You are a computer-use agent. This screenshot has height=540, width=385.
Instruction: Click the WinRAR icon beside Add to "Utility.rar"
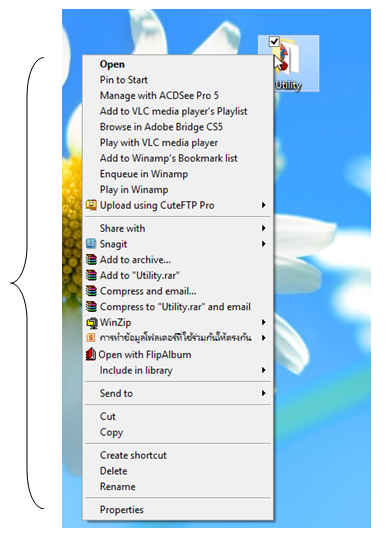(91, 275)
